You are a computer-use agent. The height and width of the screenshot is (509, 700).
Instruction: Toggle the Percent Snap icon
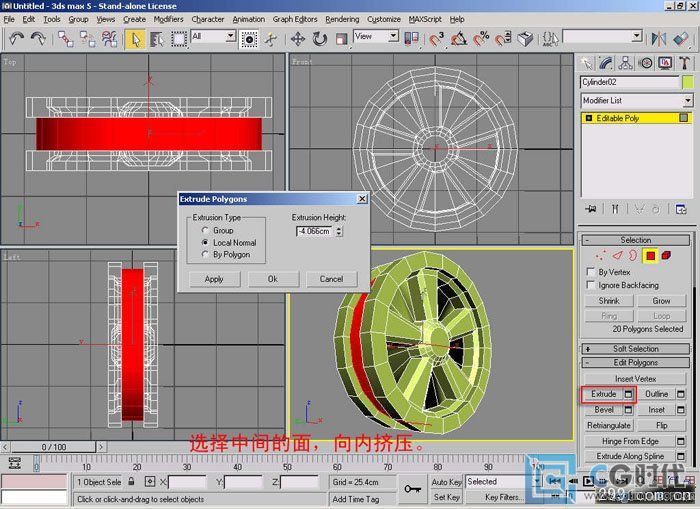click(x=481, y=39)
